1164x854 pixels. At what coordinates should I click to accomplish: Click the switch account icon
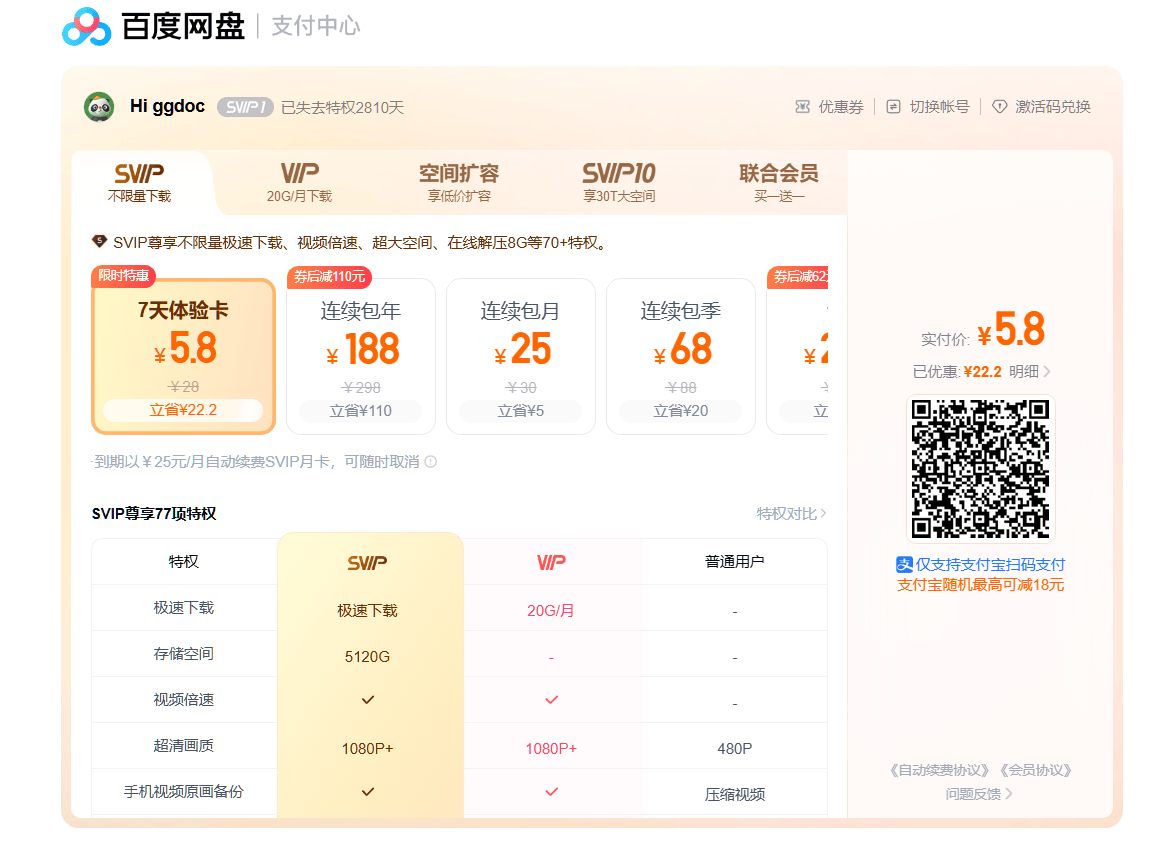[x=894, y=107]
